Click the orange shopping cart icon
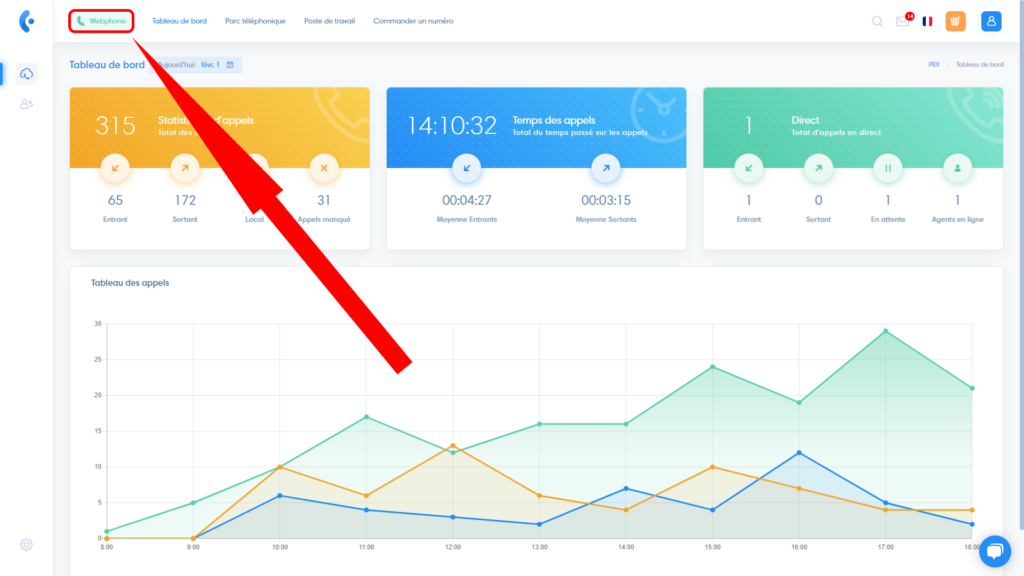The height and width of the screenshot is (576, 1024). pos(955,21)
